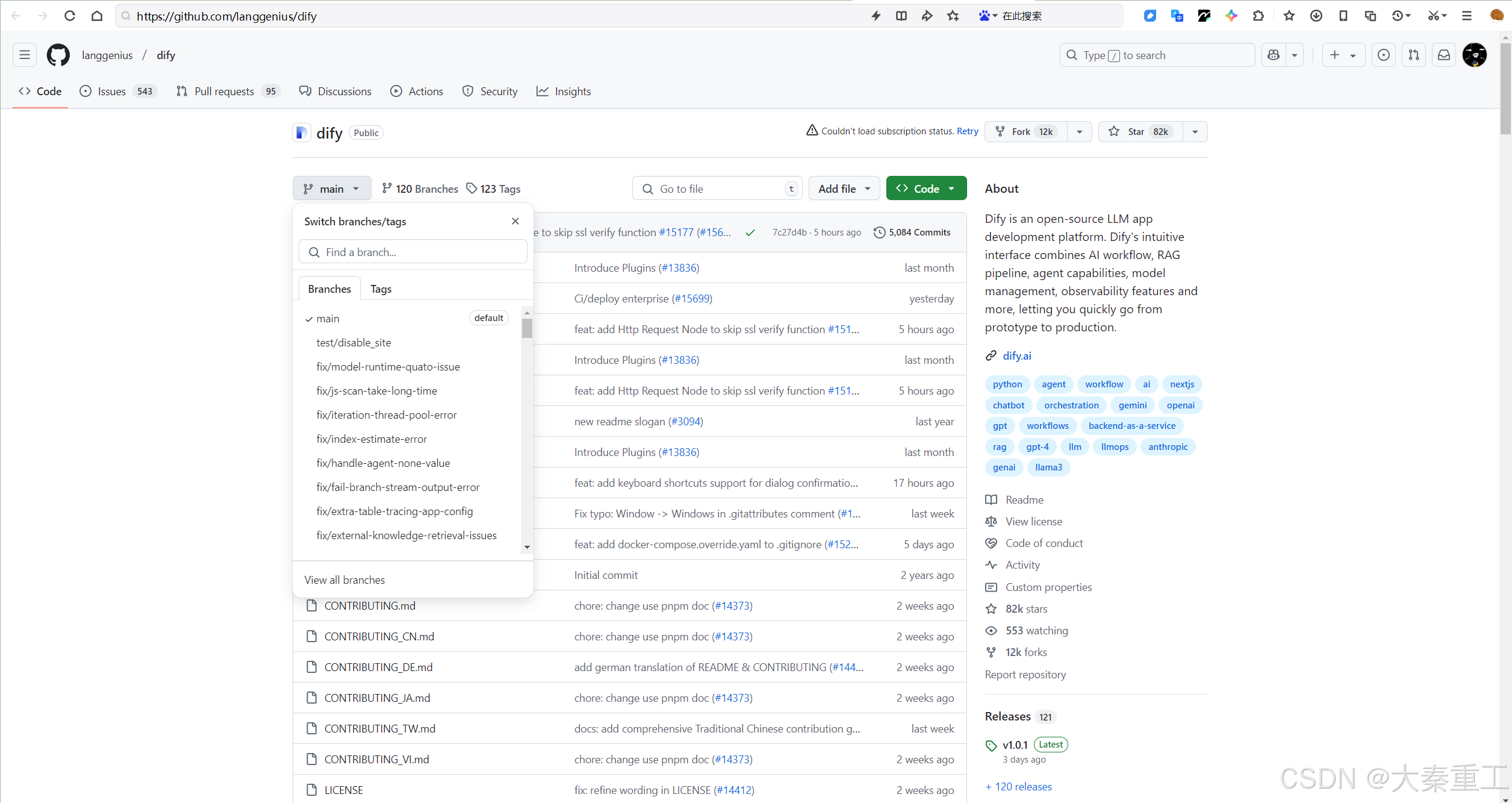Open the notifications inbox icon
The height and width of the screenshot is (803, 1512).
(x=1443, y=55)
